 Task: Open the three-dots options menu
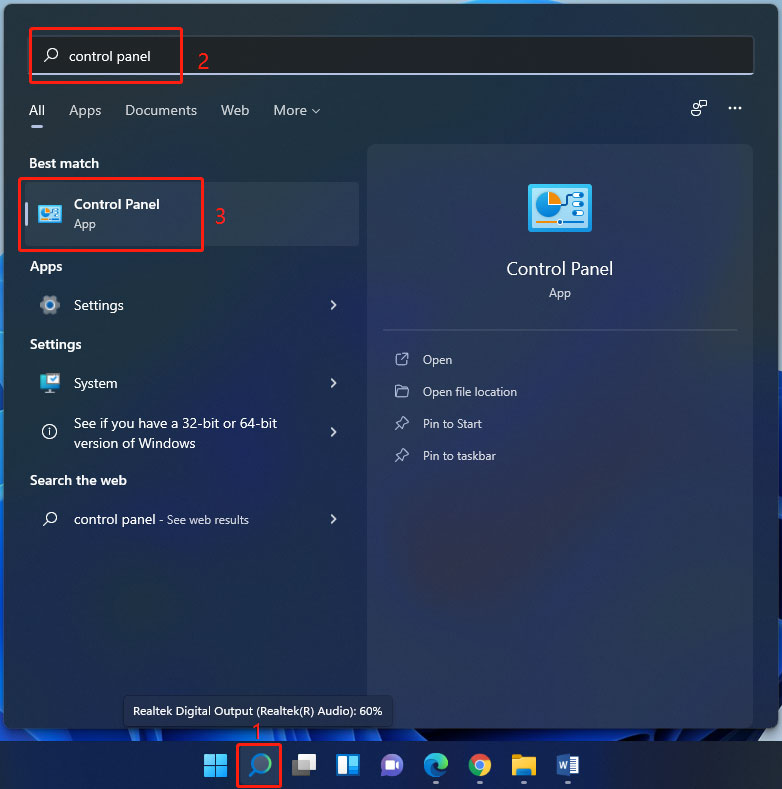(735, 108)
